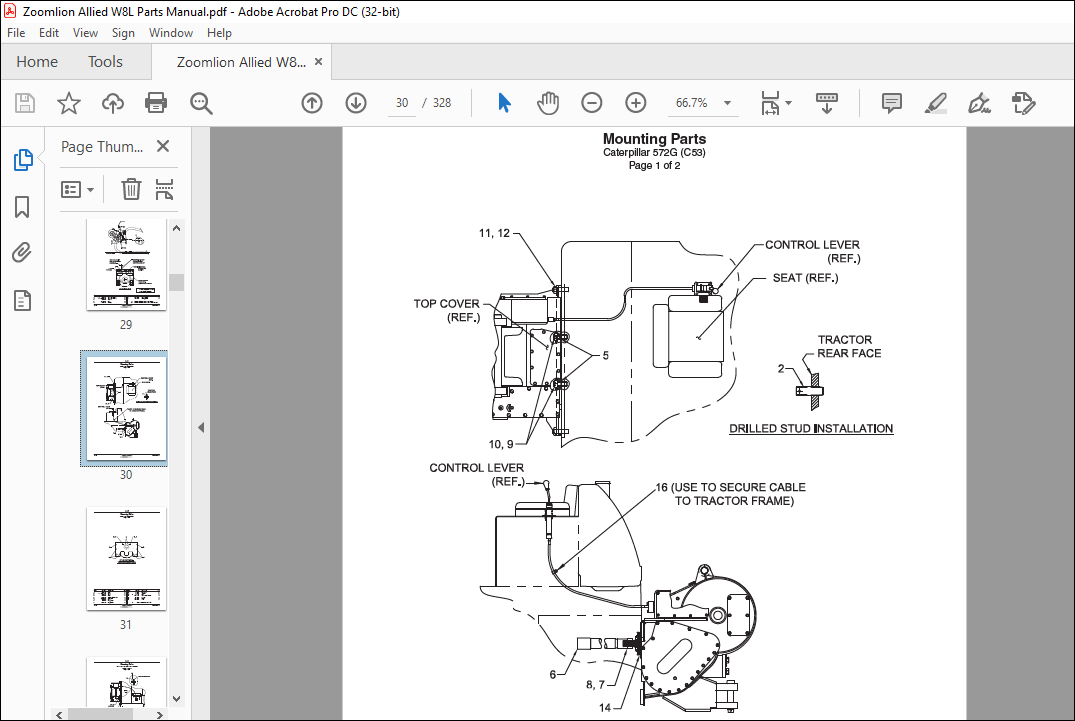
Task: Open fit page tool dropdown arrow
Action: tap(788, 103)
